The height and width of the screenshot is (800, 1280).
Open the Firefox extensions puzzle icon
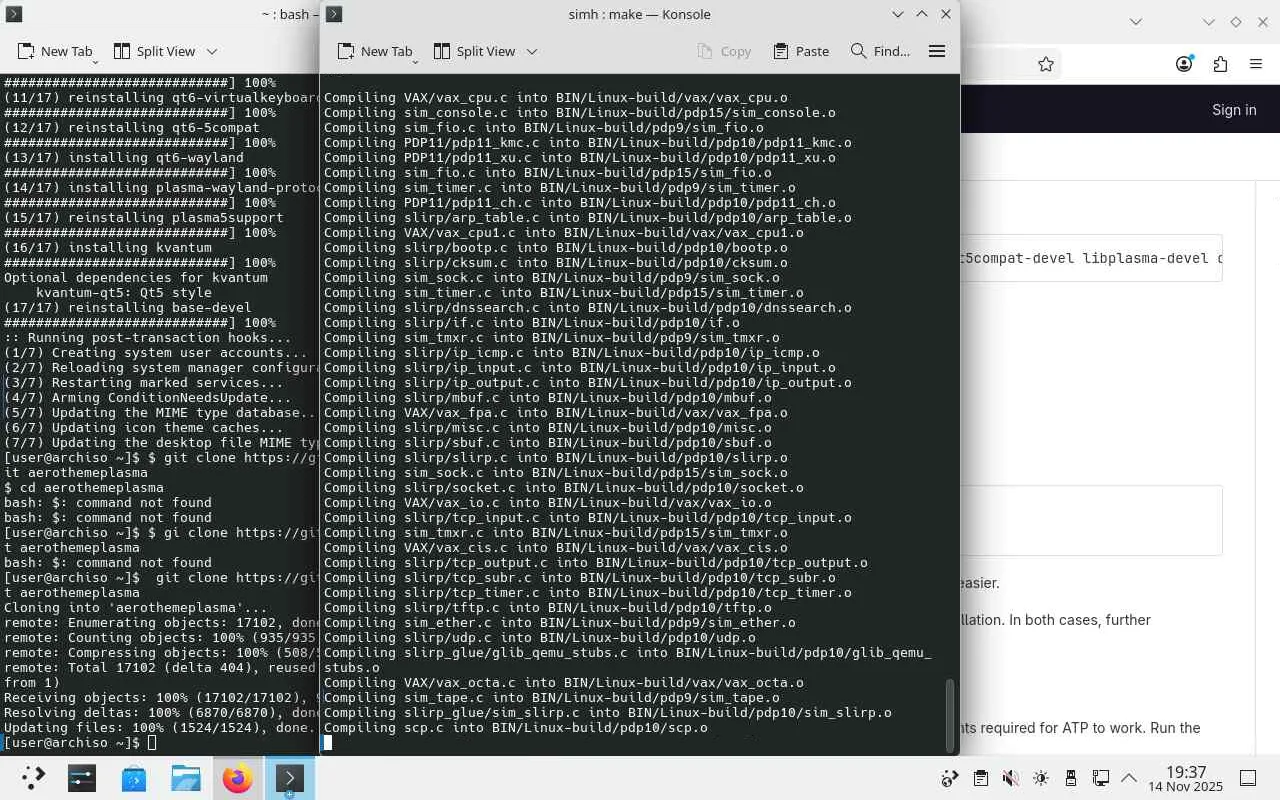(x=1220, y=64)
